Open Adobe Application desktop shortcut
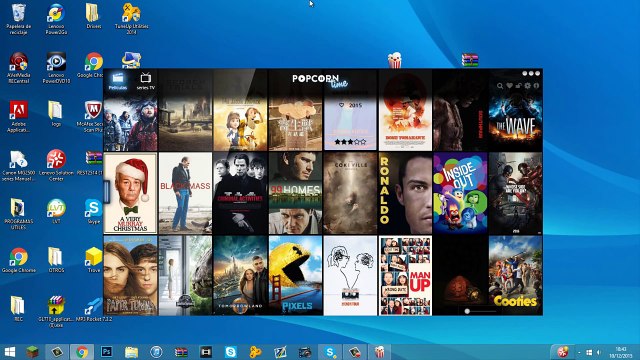640x360 pixels. [18, 117]
